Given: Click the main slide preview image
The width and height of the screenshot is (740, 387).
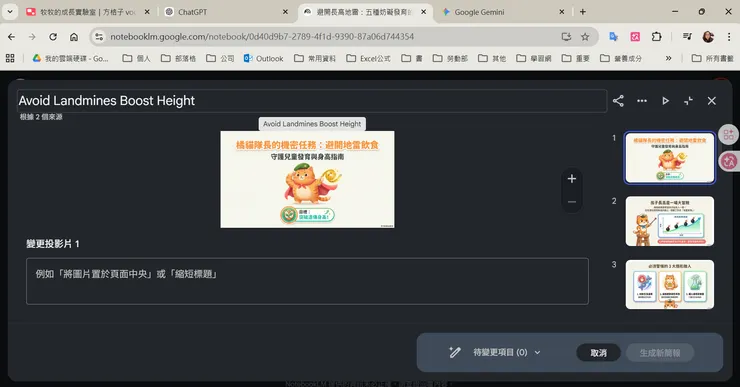Looking at the screenshot, I should coord(307,179).
